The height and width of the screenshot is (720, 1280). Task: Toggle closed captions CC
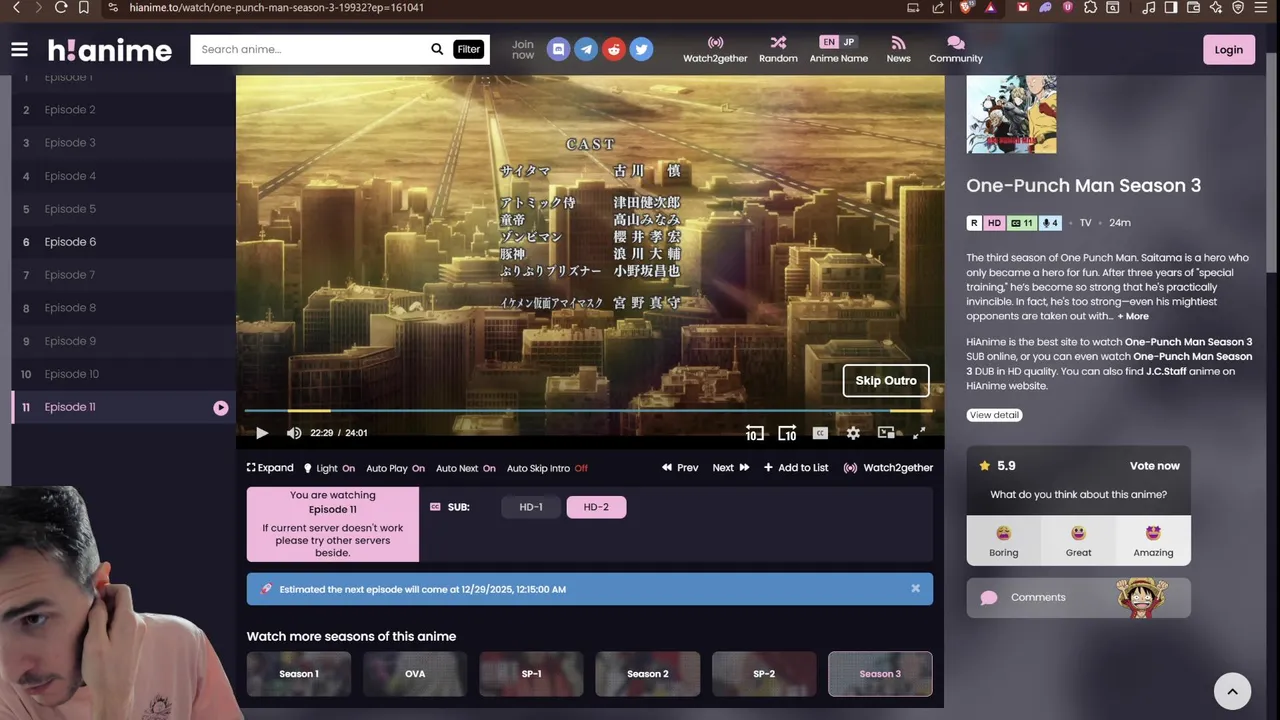[820, 433]
